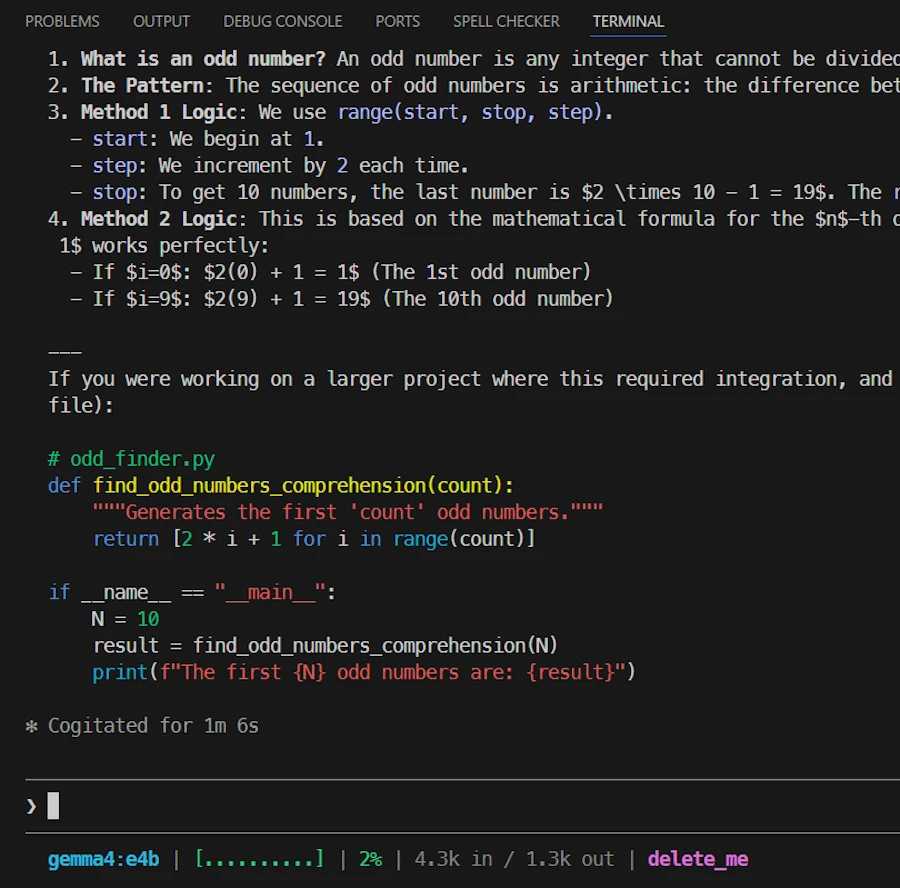
Task: Click the 'If $i=9$' bullet line
Action: coord(342,299)
